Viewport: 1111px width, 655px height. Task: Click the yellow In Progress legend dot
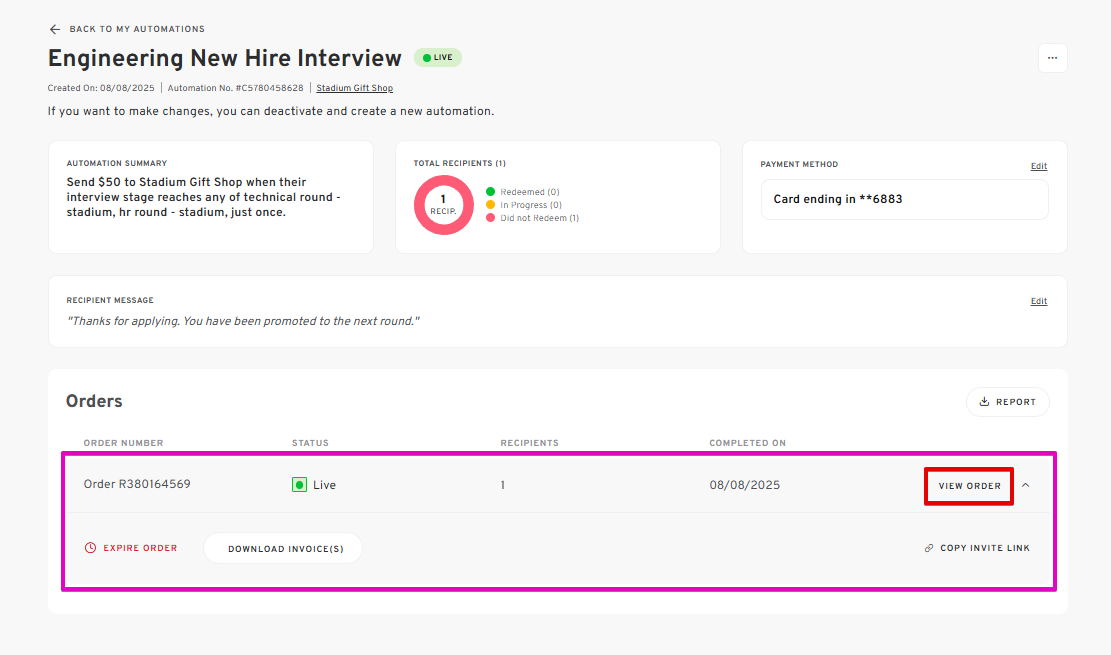(x=490, y=205)
